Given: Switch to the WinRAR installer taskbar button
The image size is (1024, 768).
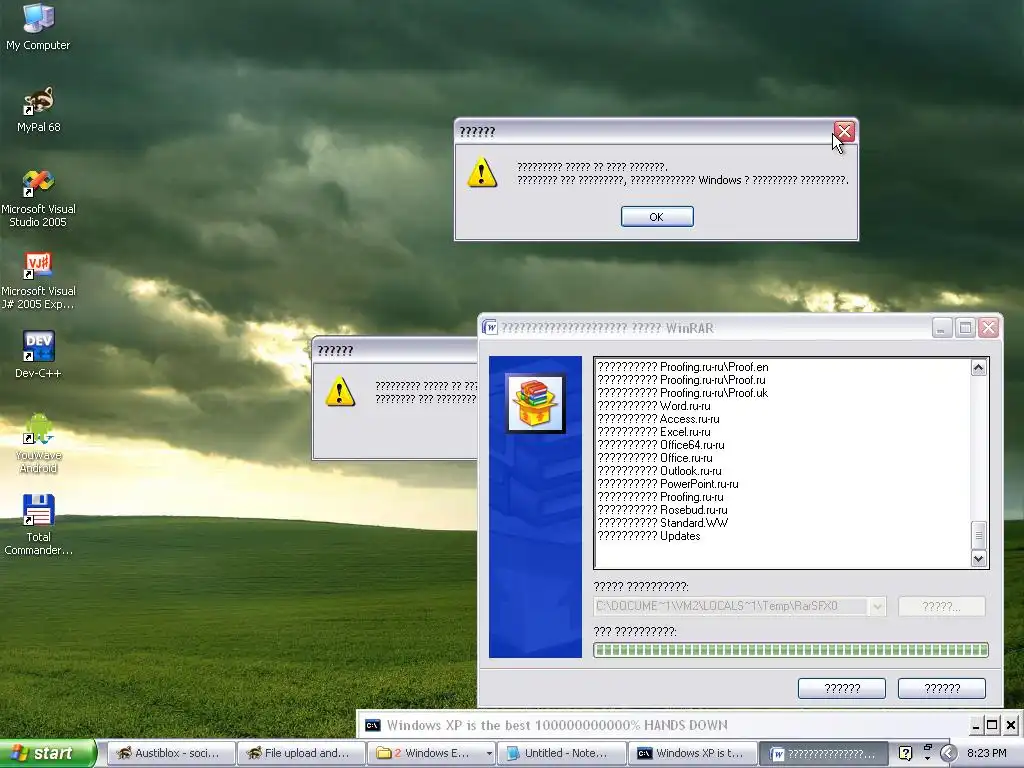Looking at the screenshot, I should [x=823, y=753].
